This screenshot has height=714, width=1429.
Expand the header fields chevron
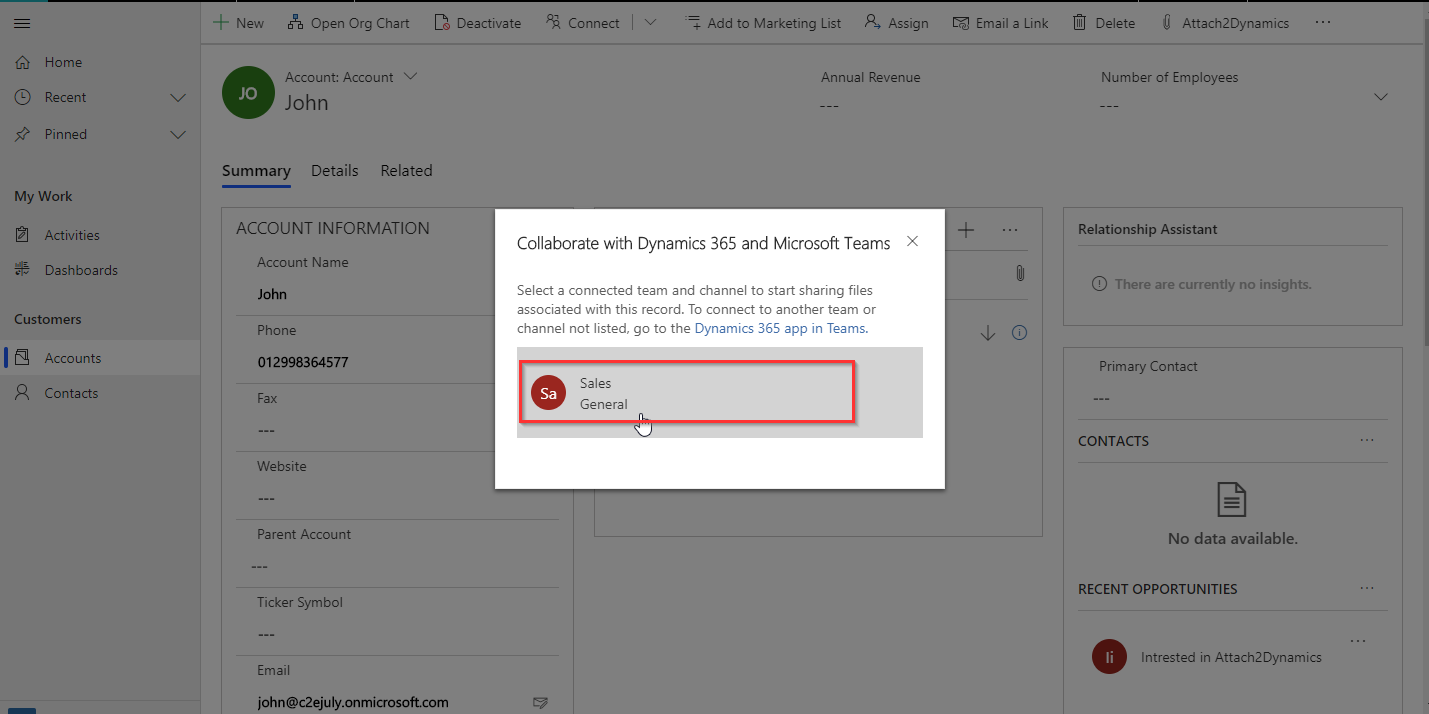point(1381,97)
